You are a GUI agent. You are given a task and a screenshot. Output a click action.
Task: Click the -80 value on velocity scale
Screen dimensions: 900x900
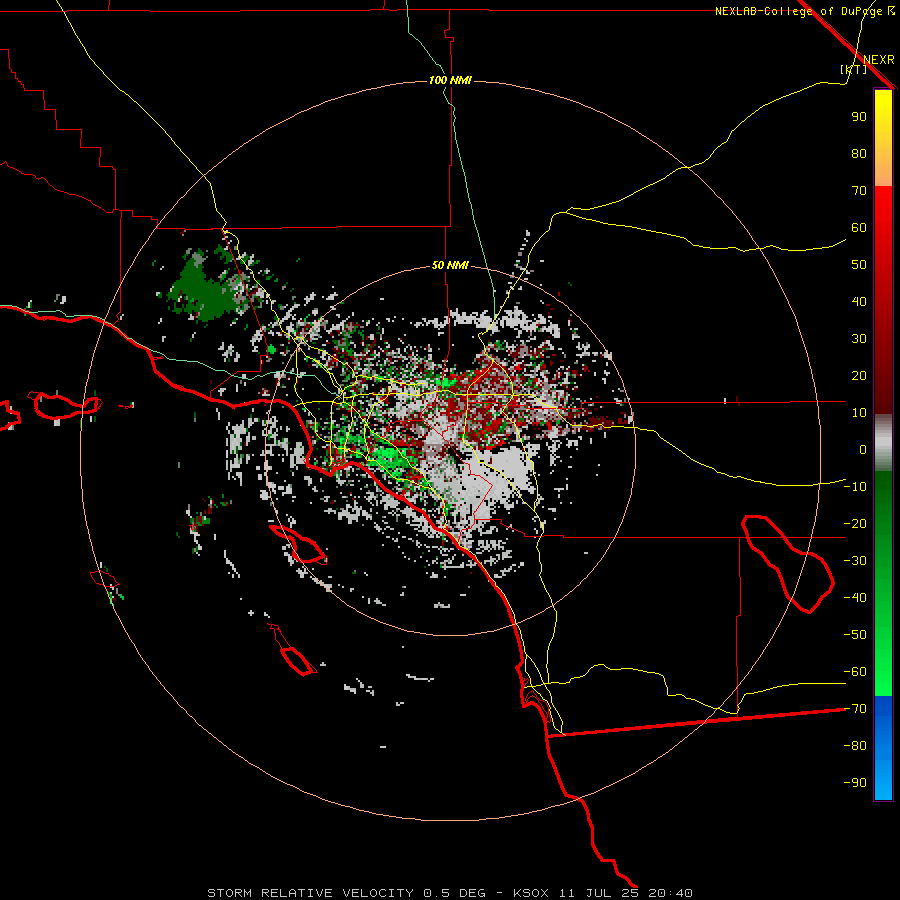point(855,746)
